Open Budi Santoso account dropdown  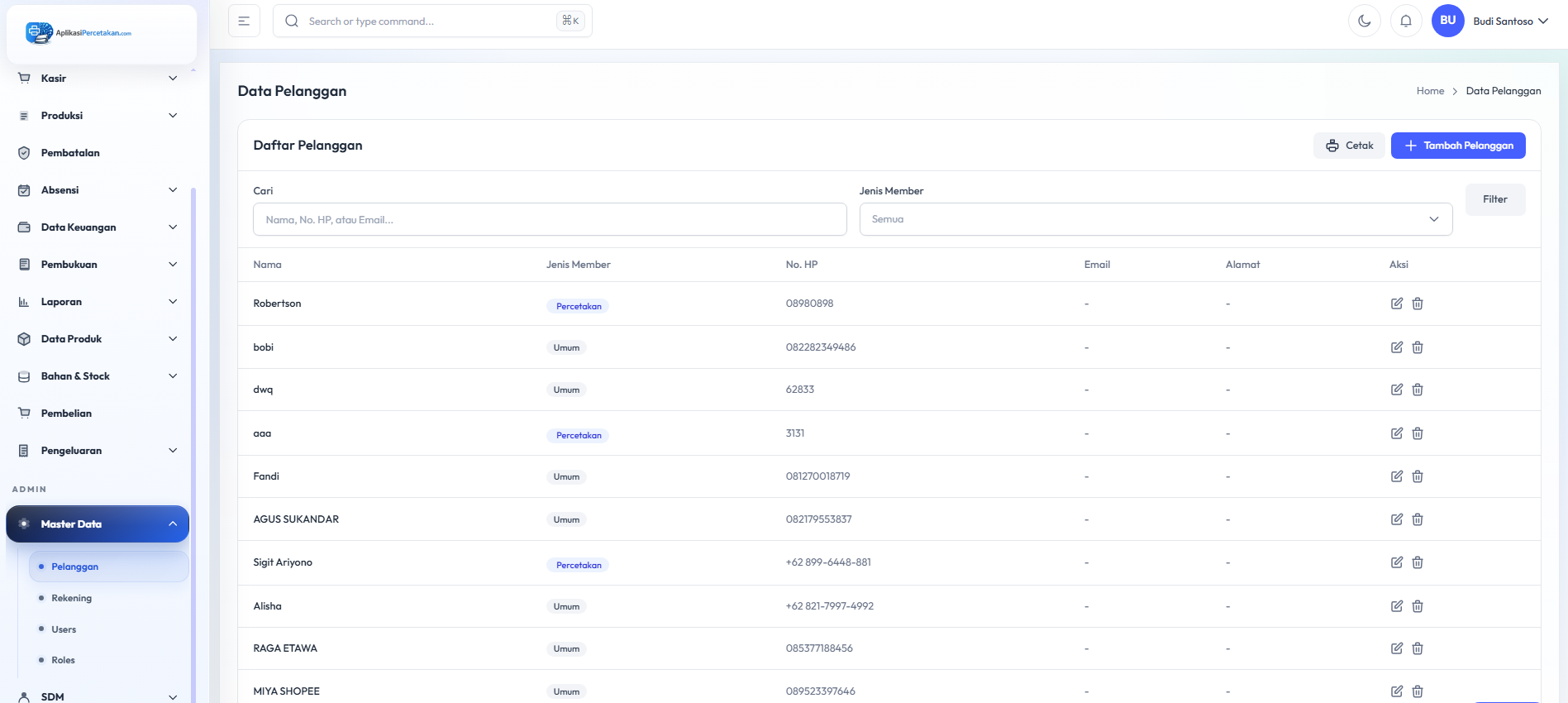point(1510,22)
